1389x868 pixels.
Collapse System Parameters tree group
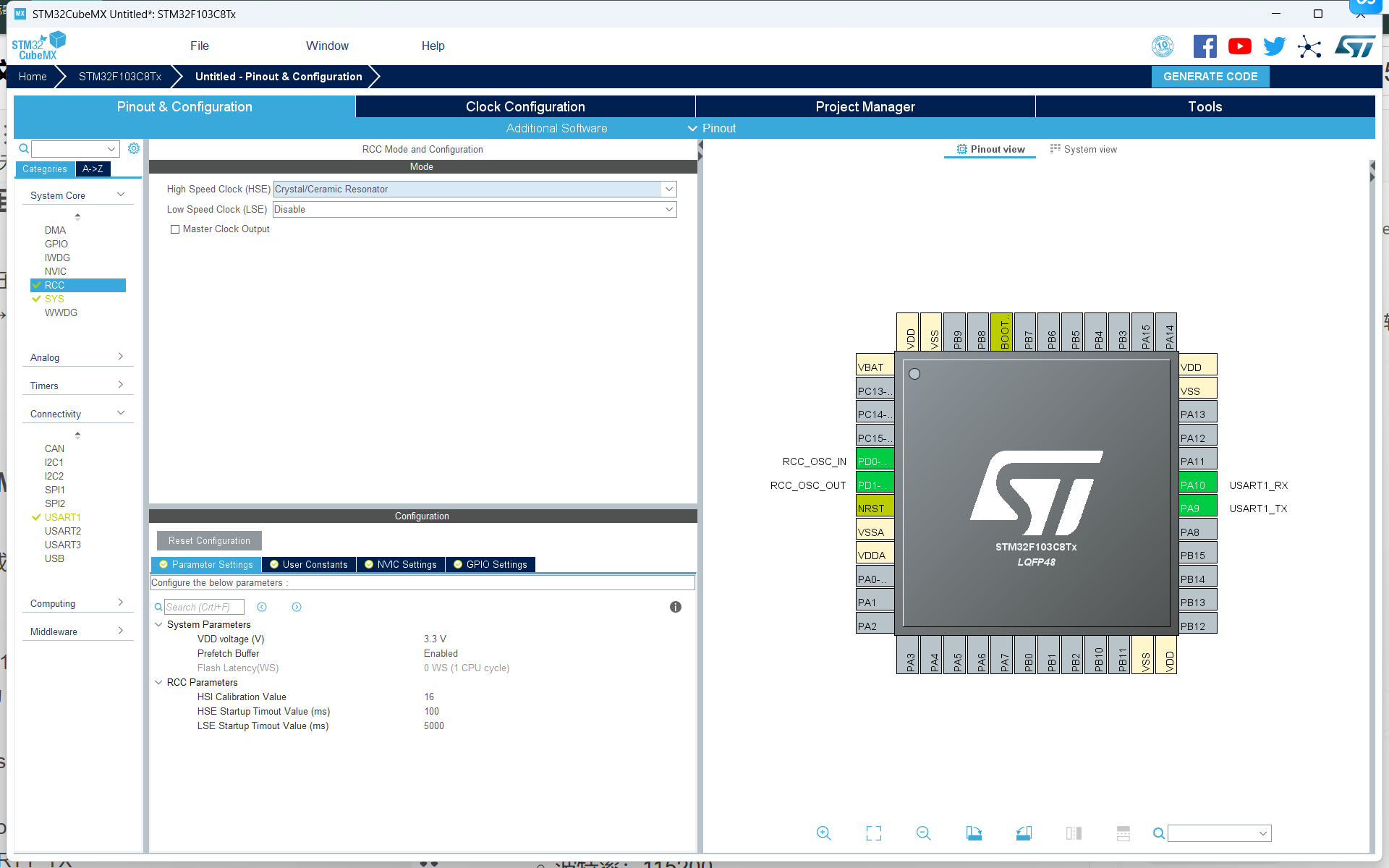pos(158,624)
